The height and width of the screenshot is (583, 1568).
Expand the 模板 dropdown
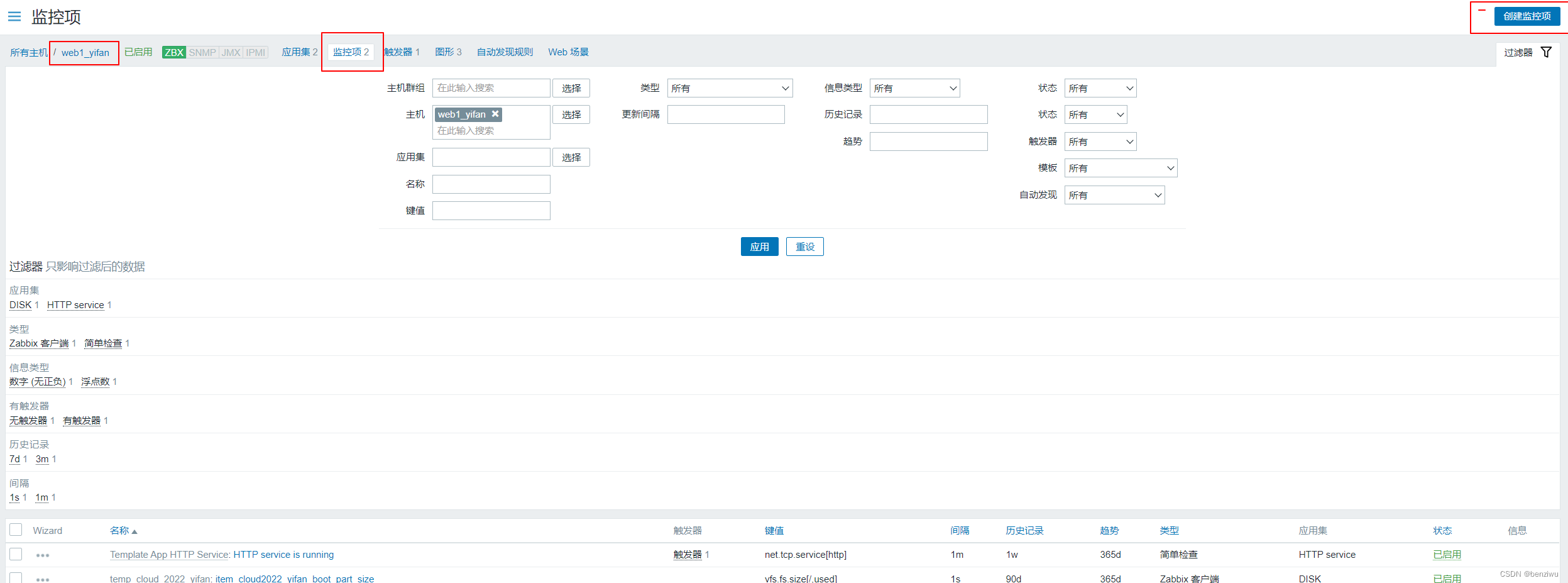coord(1121,168)
